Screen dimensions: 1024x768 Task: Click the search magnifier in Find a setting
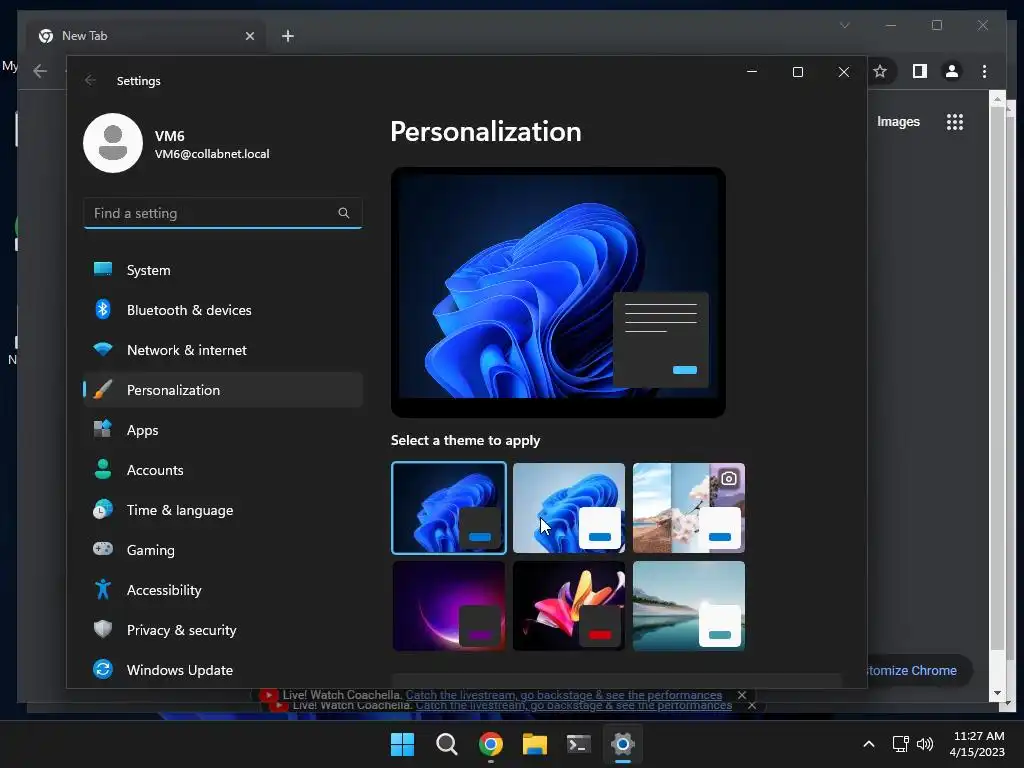coord(344,213)
